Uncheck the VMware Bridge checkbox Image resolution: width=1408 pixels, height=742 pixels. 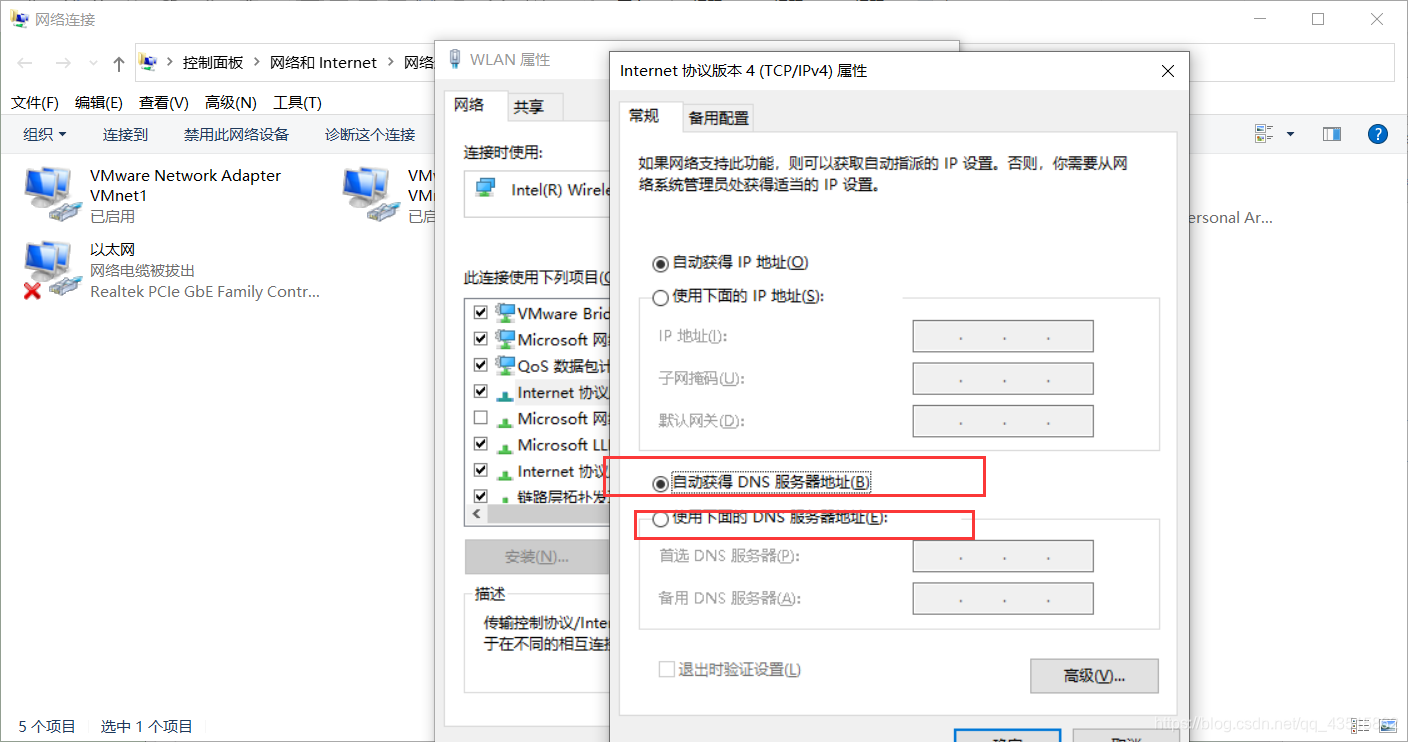[x=480, y=313]
